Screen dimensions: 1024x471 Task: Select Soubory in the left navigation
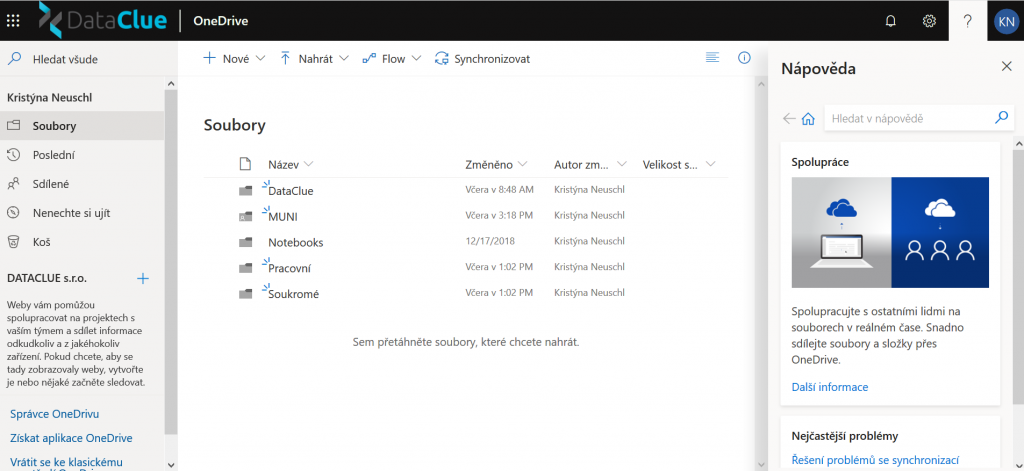pyautogui.click(x=82, y=126)
